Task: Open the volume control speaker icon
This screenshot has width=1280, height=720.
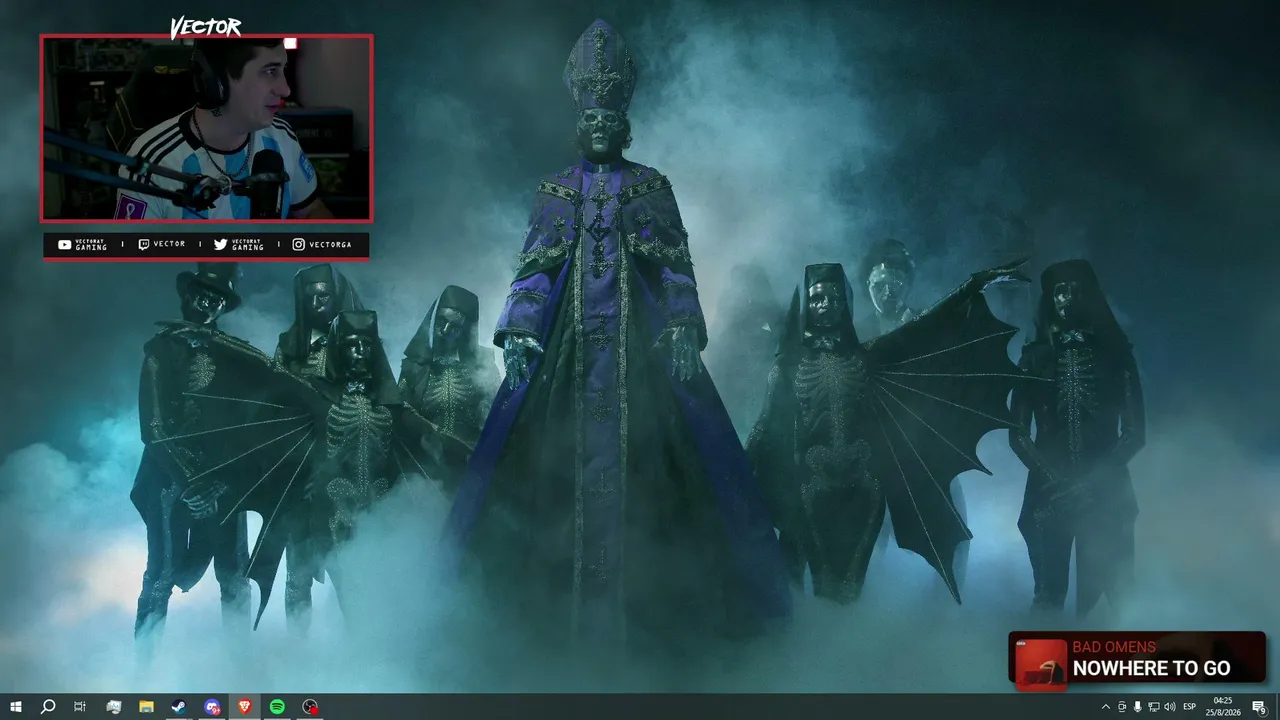Action: [1170, 707]
